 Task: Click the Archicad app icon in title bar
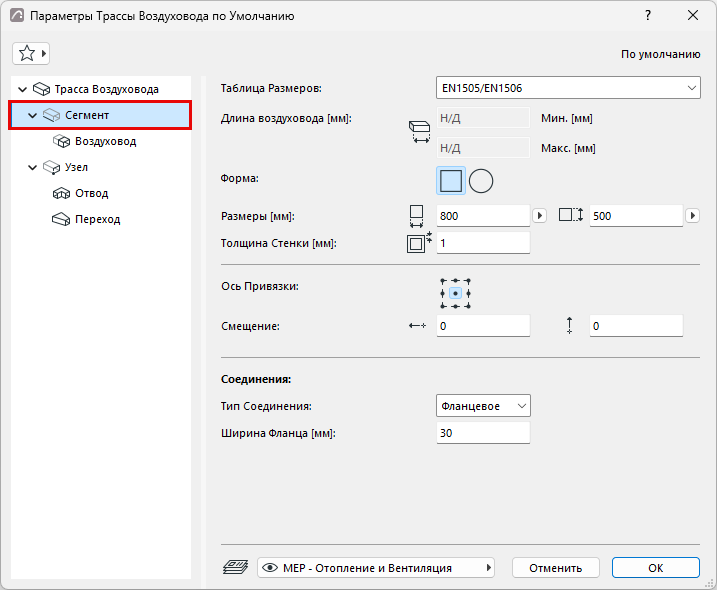click(x=17, y=16)
